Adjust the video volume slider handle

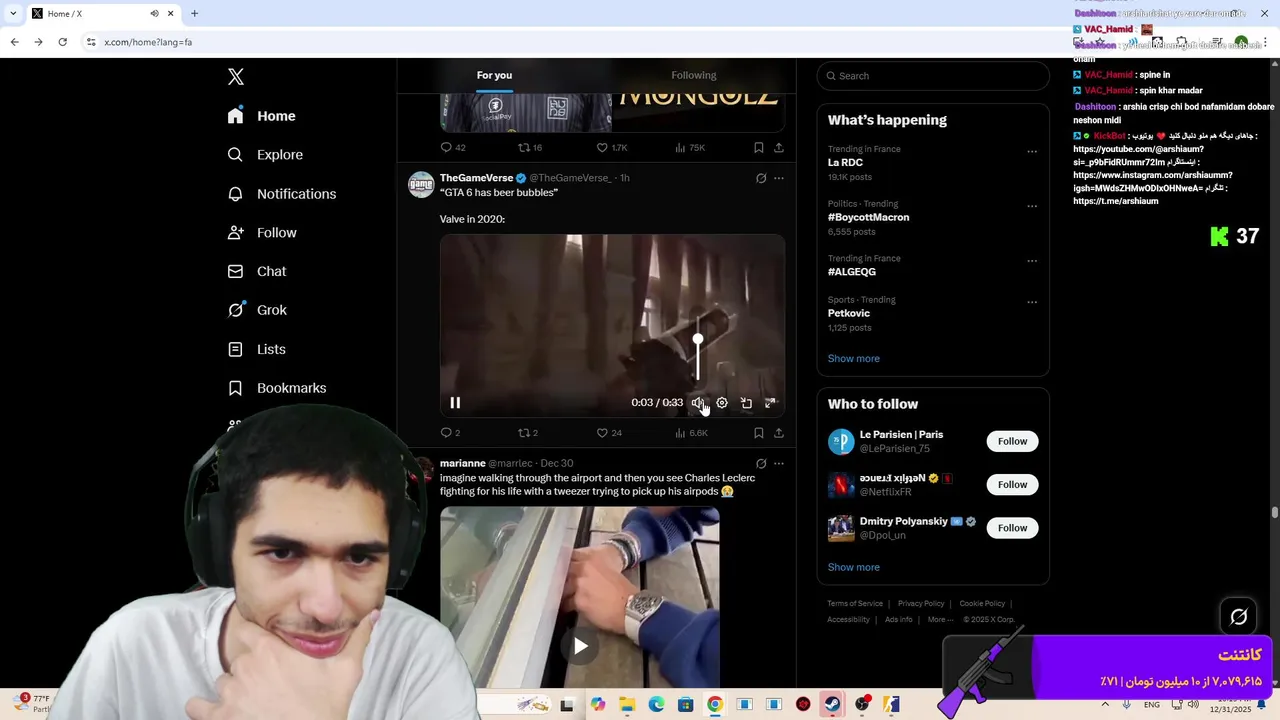[698, 341]
